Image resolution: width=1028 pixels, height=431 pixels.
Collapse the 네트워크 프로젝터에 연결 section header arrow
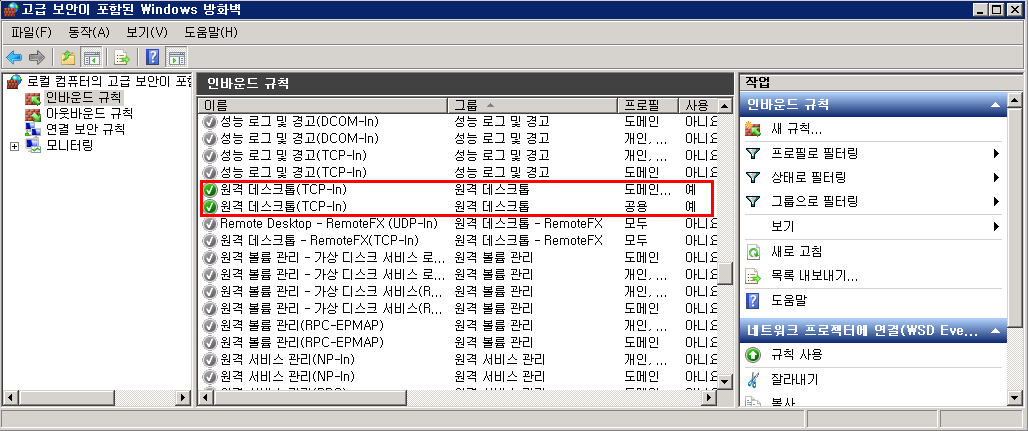(x=995, y=331)
